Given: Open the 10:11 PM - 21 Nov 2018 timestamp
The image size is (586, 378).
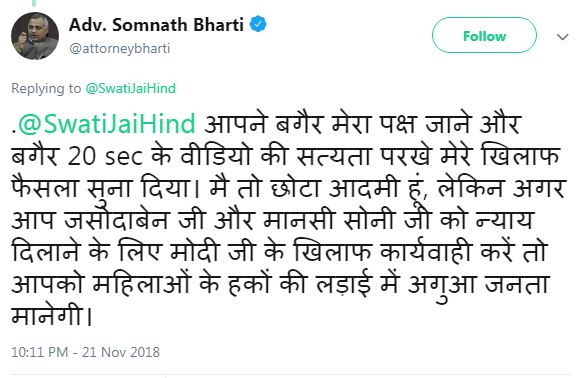Looking at the screenshot, I should tap(85, 352).
